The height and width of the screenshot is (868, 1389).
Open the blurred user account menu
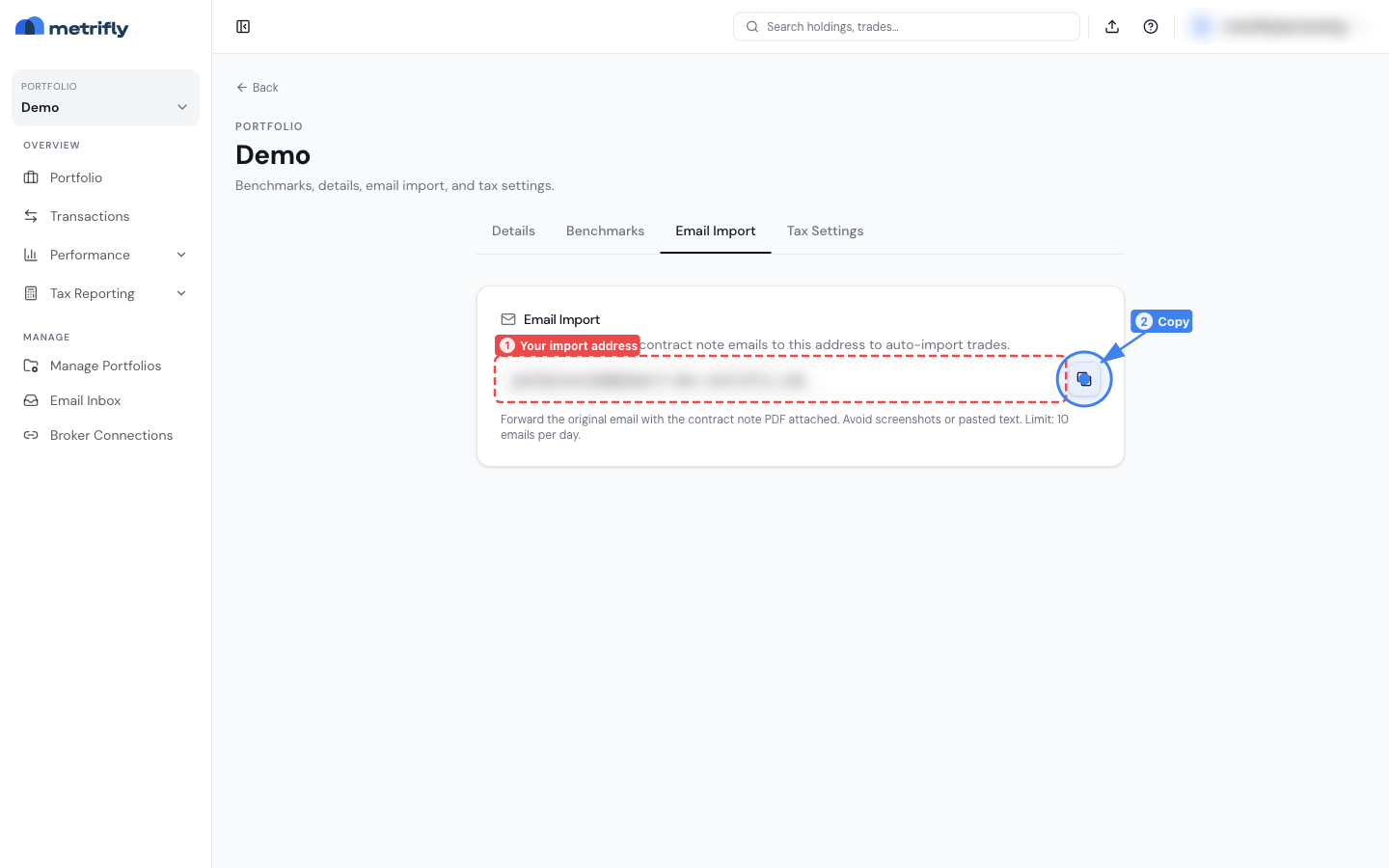pyautogui.click(x=1278, y=27)
